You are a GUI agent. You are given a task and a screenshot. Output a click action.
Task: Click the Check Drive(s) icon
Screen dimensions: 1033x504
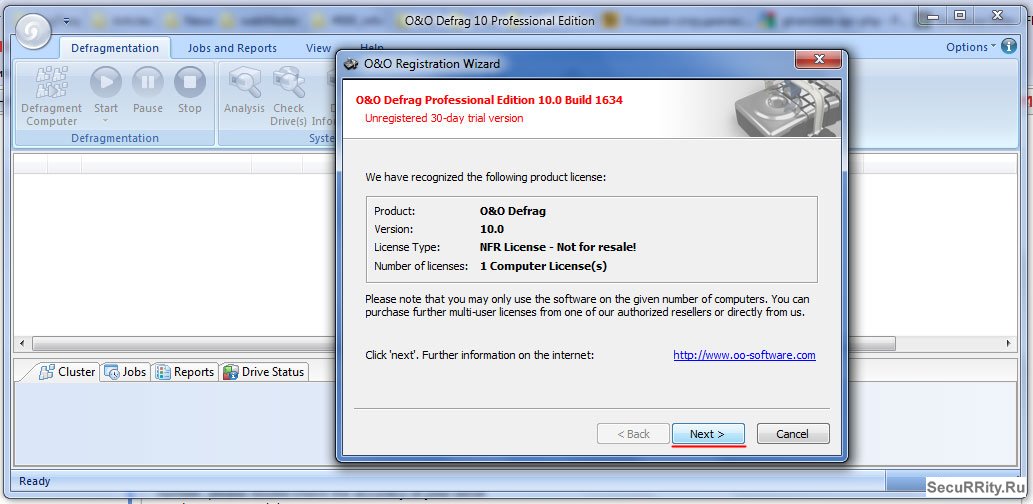click(x=289, y=82)
